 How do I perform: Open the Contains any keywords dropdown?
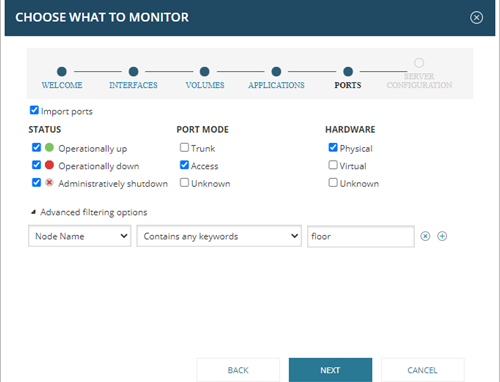(219, 236)
